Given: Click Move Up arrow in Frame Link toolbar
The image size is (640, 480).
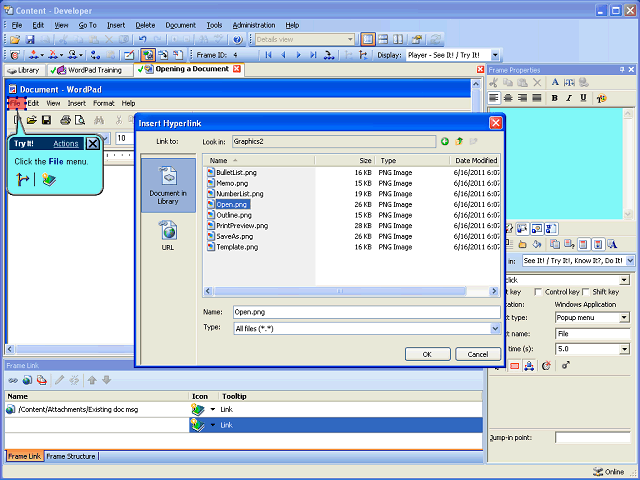Looking at the screenshot, I should 92,380.
